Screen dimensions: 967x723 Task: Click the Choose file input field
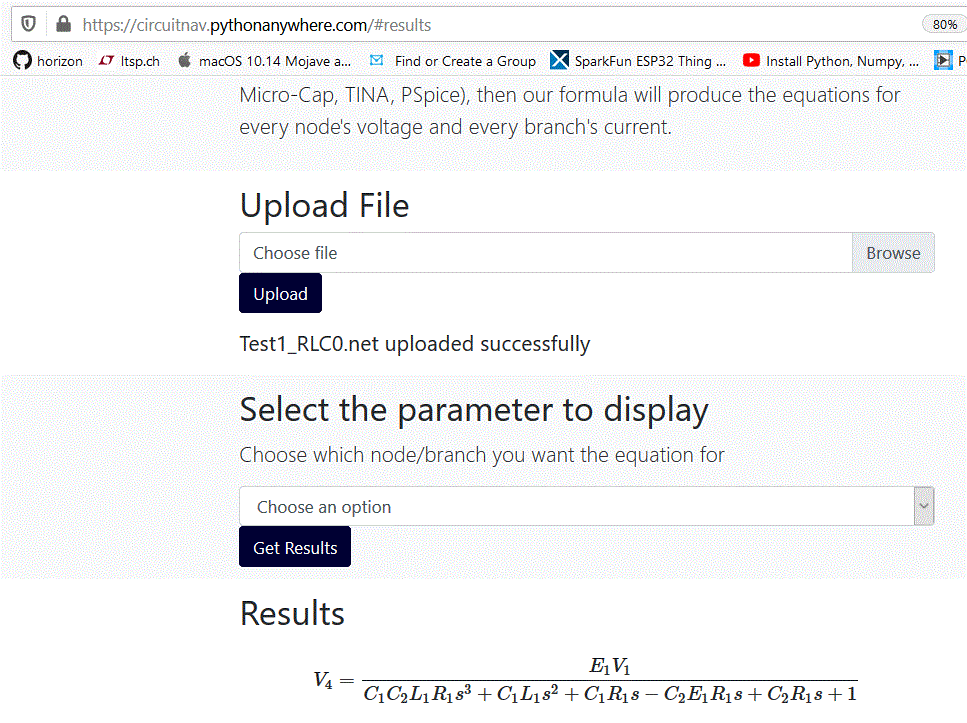pos(546,253)
